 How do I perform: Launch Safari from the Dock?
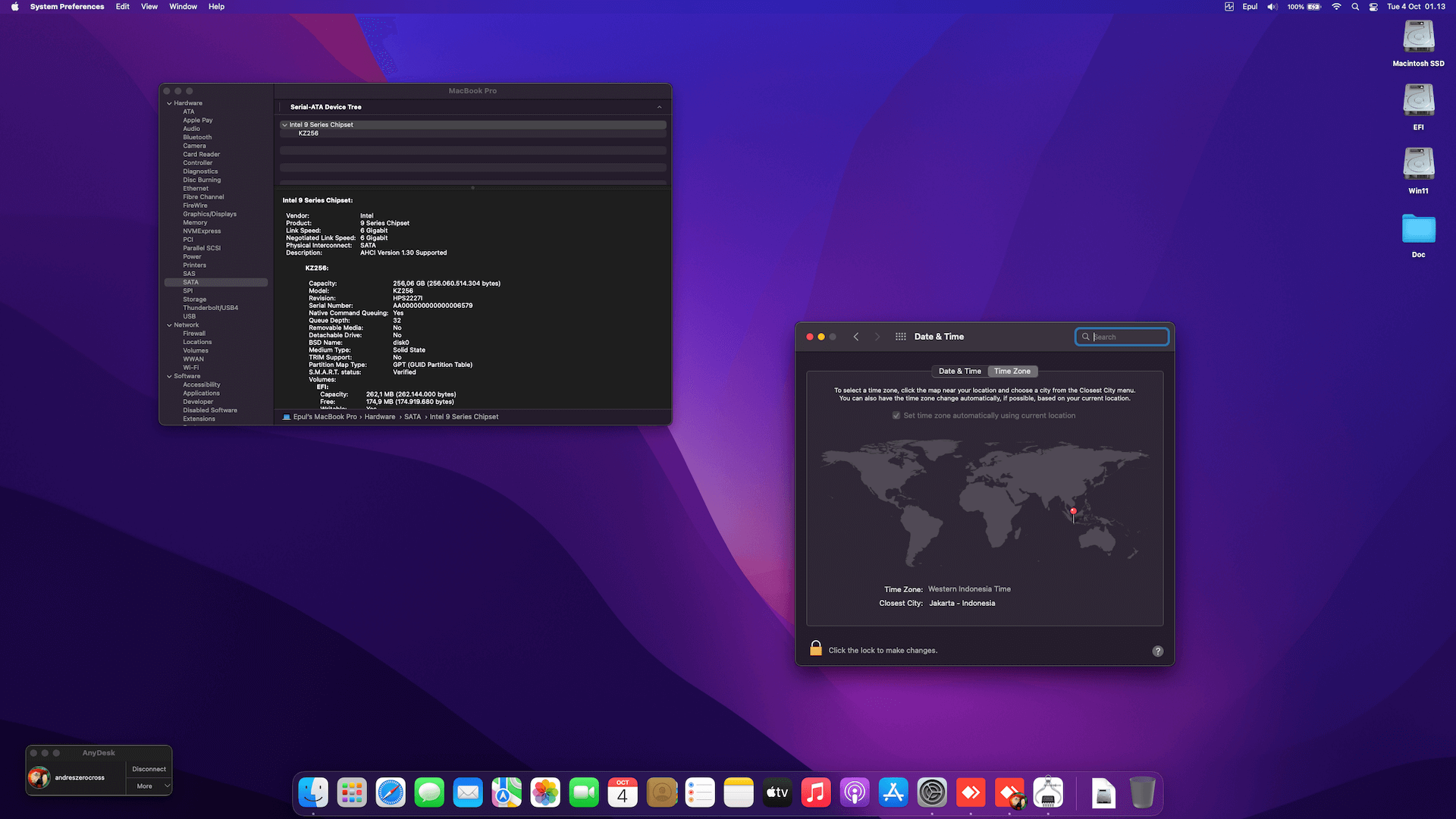[391, 792]
